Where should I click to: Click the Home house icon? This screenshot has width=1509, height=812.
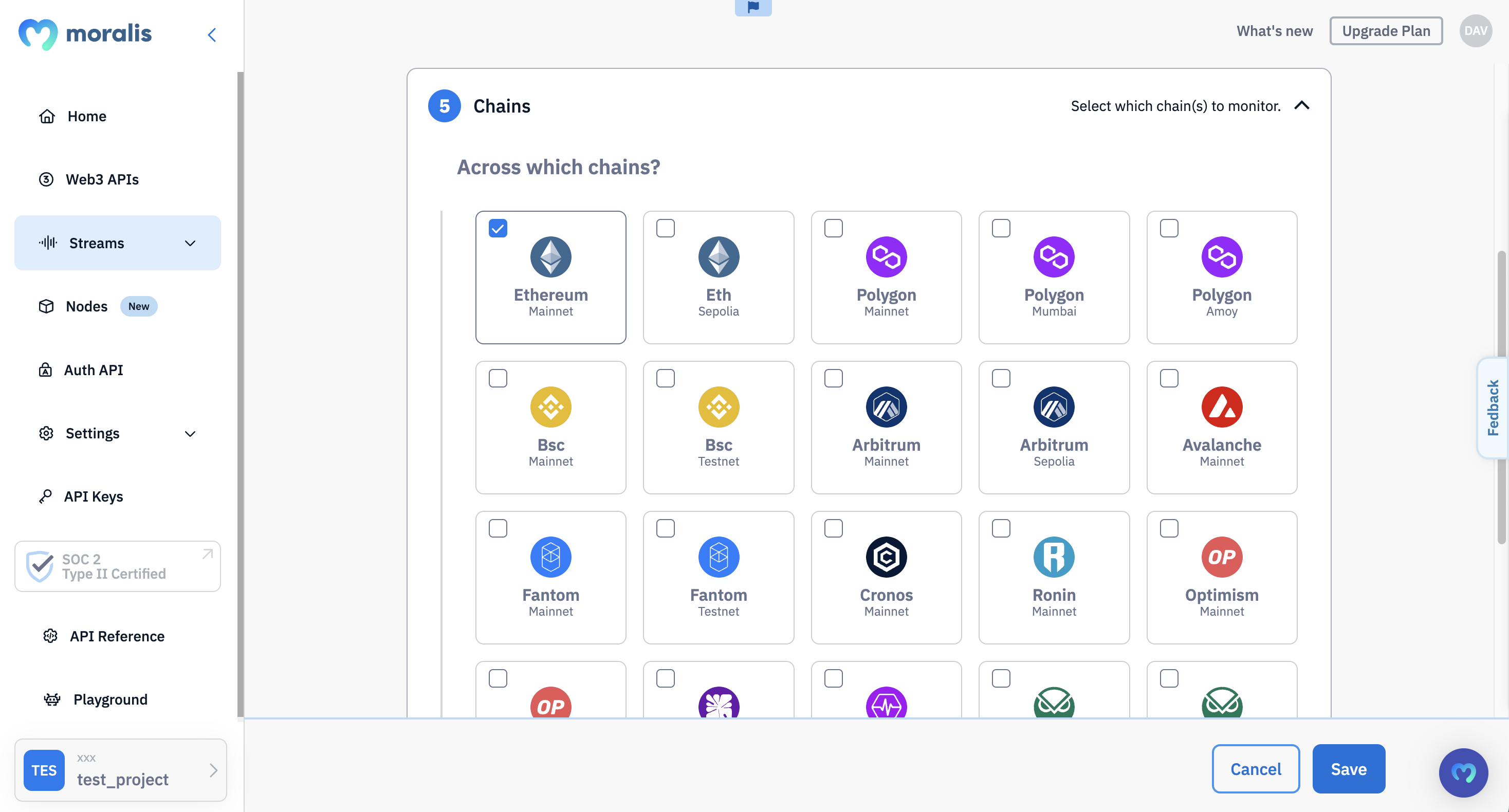(47, 116)
